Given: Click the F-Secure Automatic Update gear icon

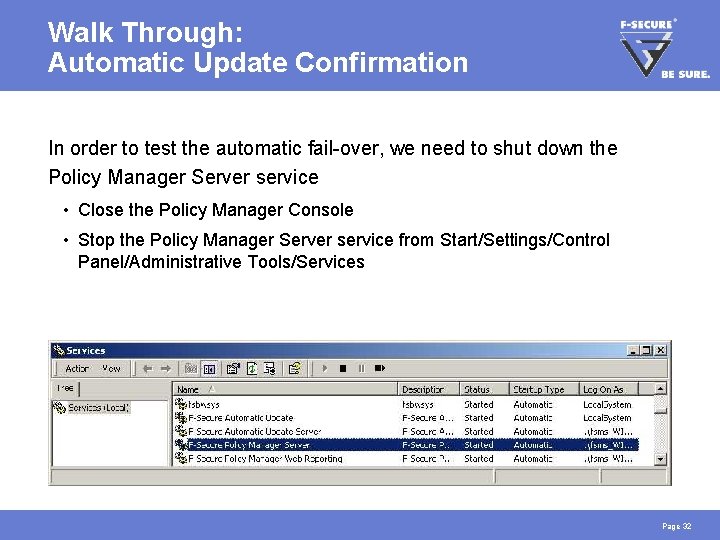Looking at the screenshot, I should pos(181,417).
